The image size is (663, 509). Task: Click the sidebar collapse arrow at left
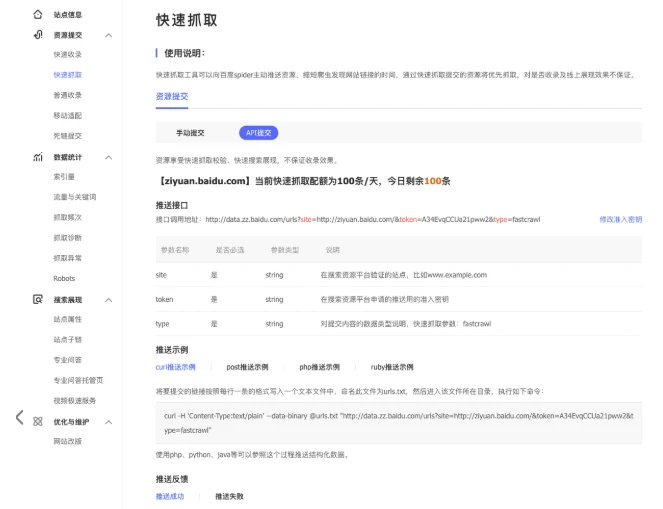(19, 417)
